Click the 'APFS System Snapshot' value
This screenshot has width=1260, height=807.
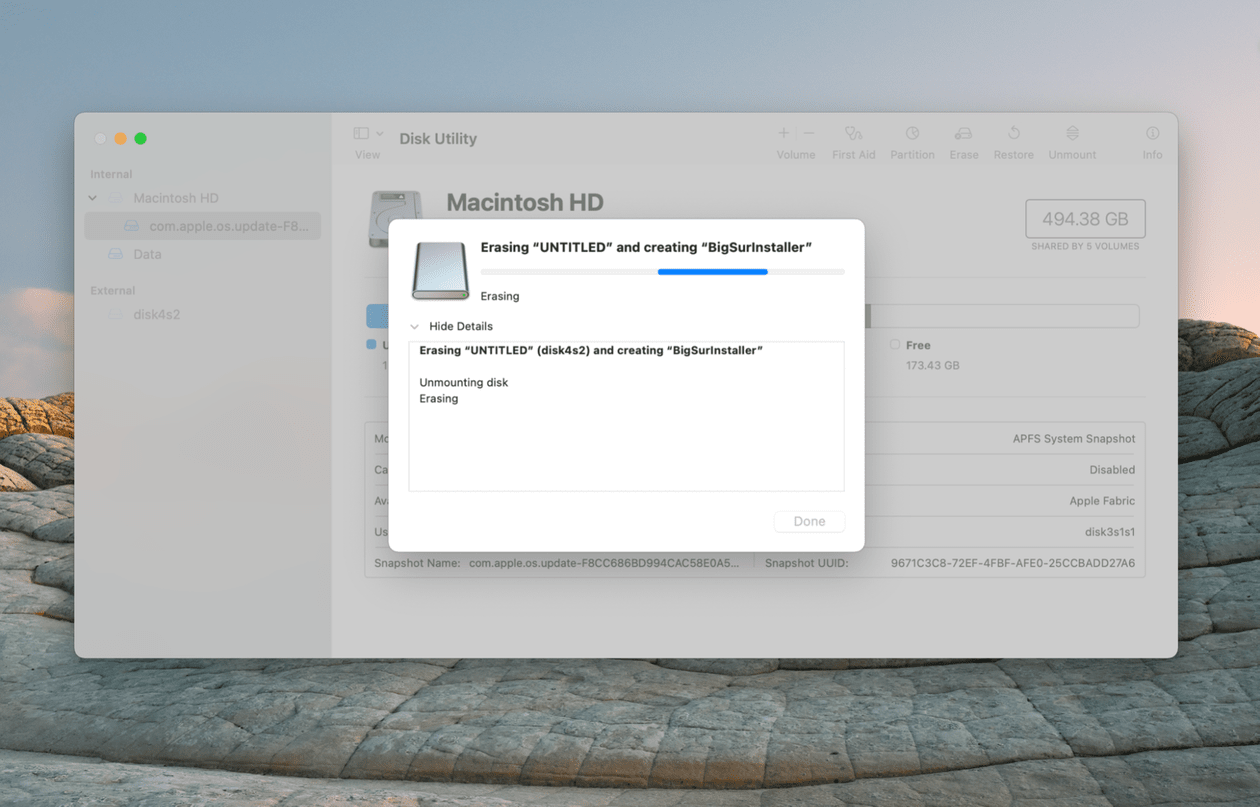click(x=1074, y=439)
